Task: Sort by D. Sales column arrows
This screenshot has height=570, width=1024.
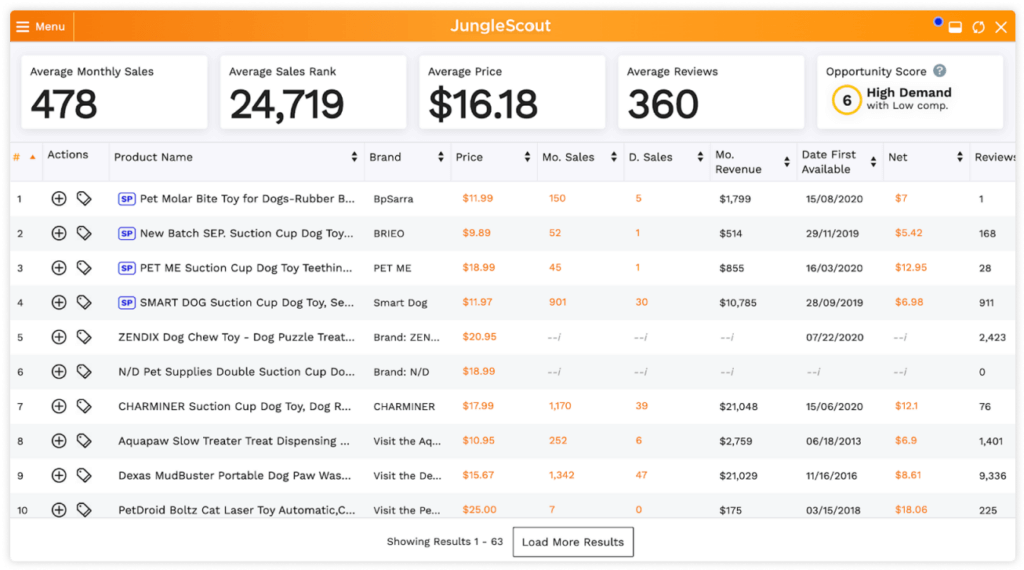Action: click(x=700, y=157)
